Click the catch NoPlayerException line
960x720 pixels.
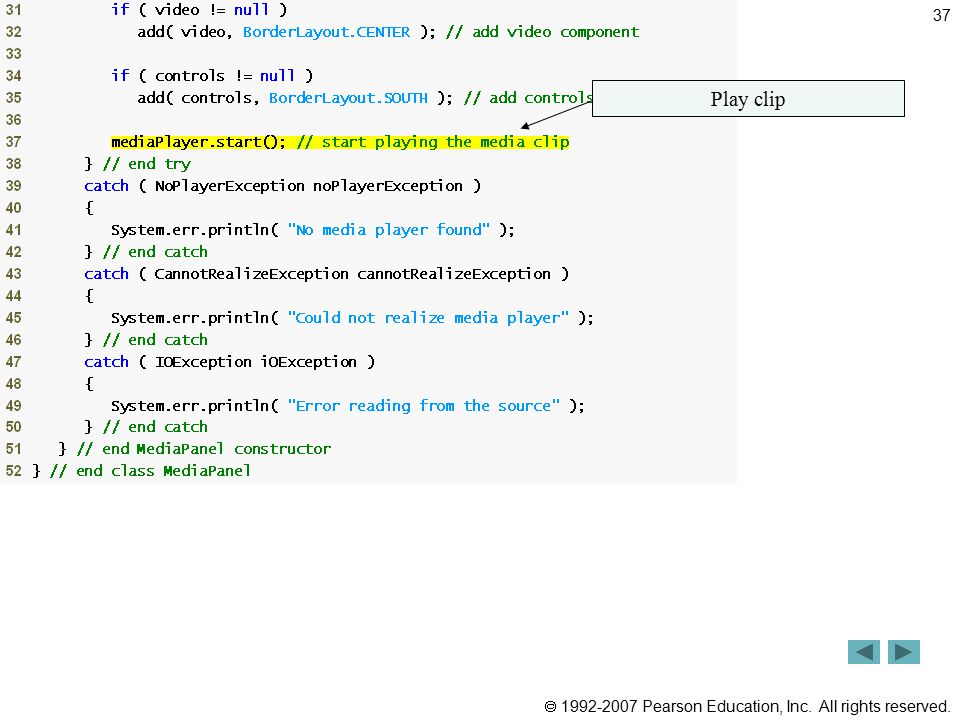click(x=282, y=186)
